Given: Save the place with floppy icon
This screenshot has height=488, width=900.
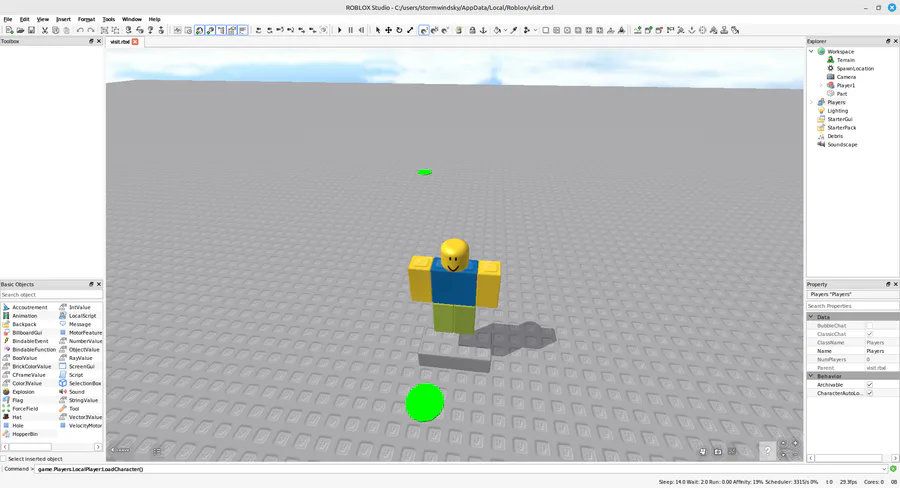Looking at the screenshot, I should pyautogui.click(x=31, y=30).
